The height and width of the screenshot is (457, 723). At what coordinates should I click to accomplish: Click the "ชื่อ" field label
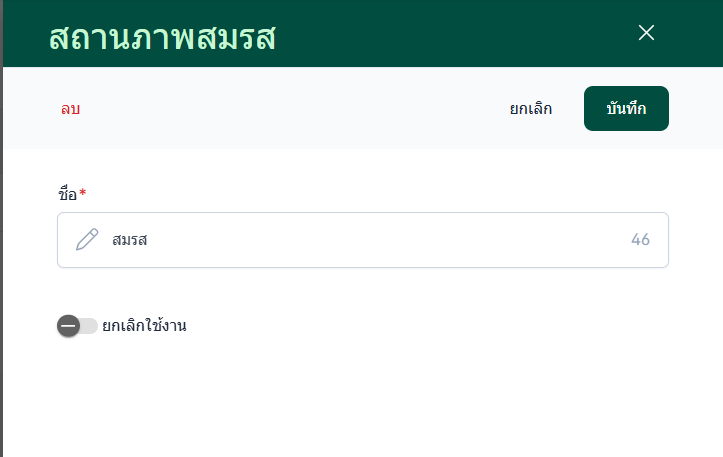pyautogui.click(x=67, y=193)
